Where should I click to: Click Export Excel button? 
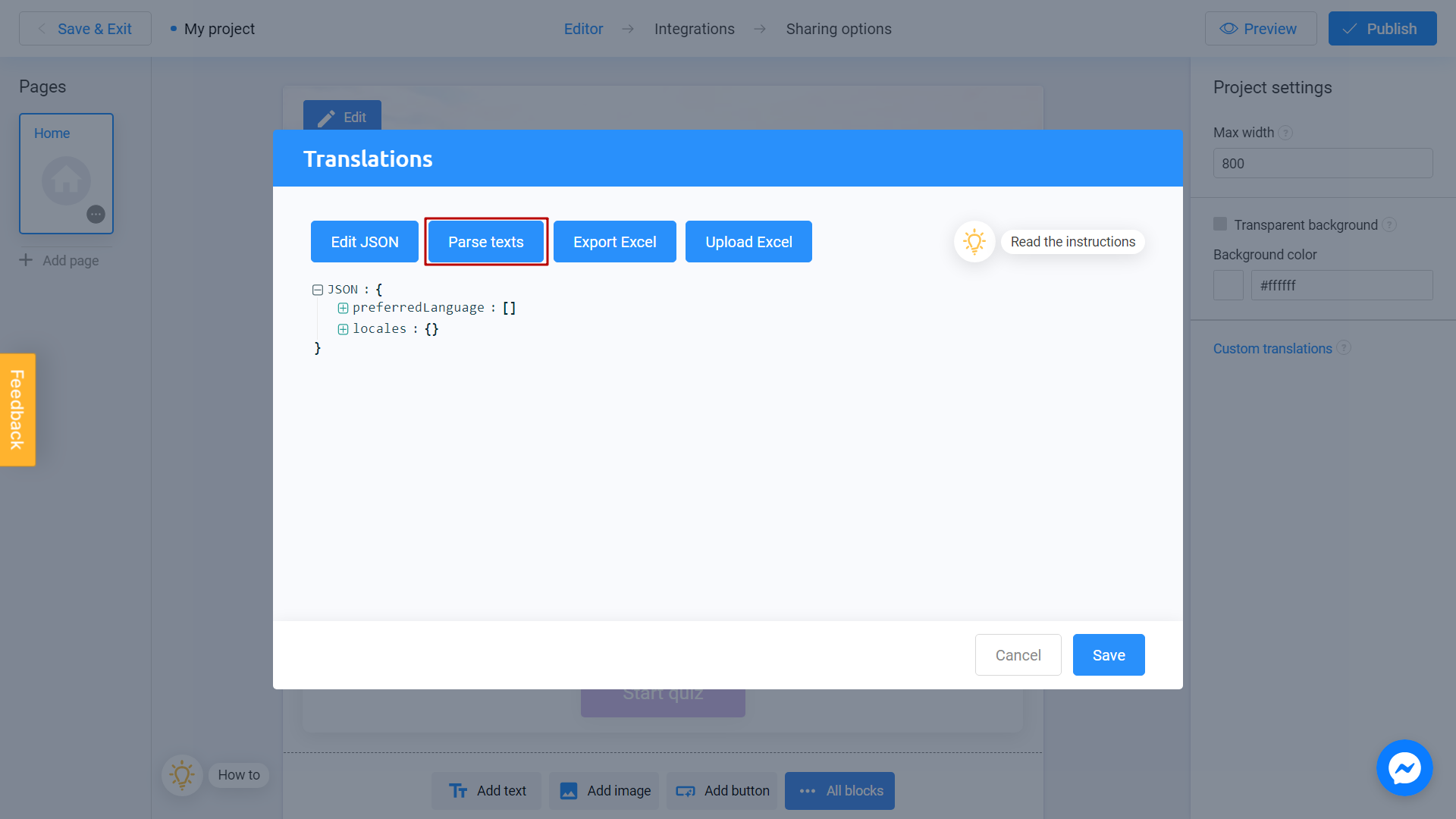click(615, 242)
